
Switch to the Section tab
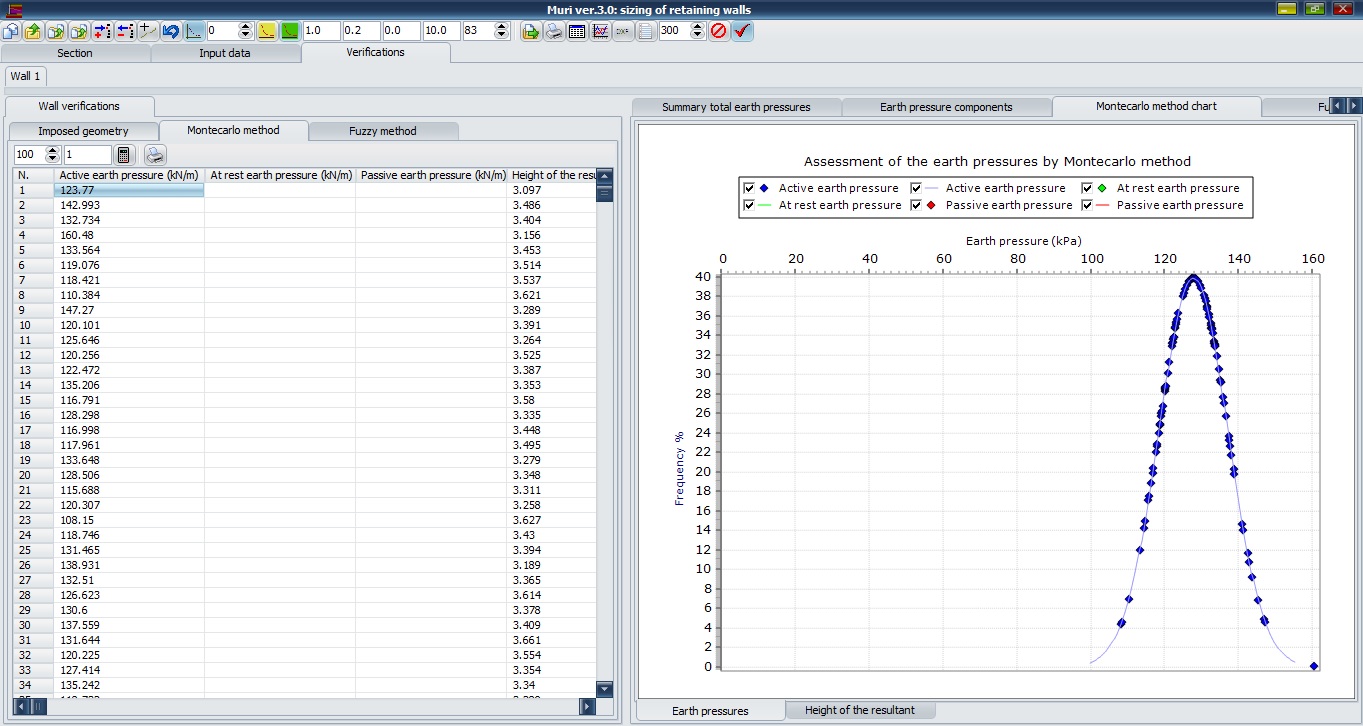(75, 53)
